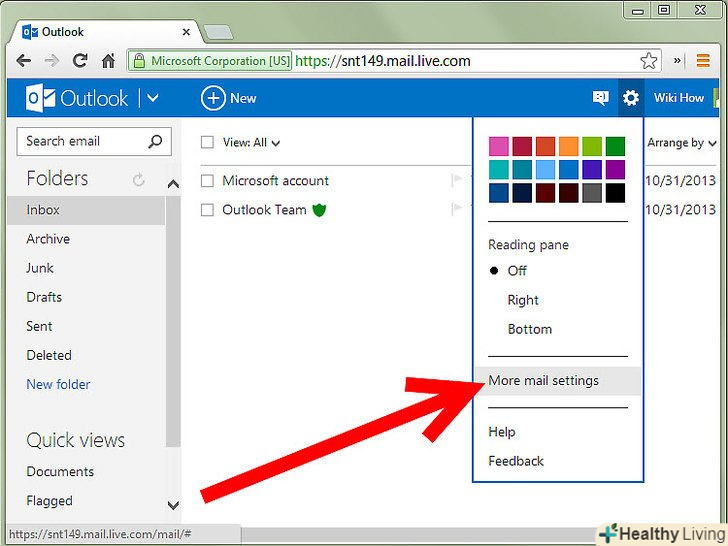Collapse the Folders section chevron
This screenshot has width=728, height=546.
[173, 184]
